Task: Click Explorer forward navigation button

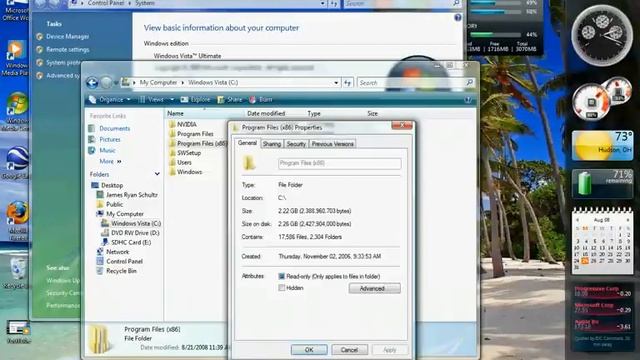Action: click(x=106, y=83)
